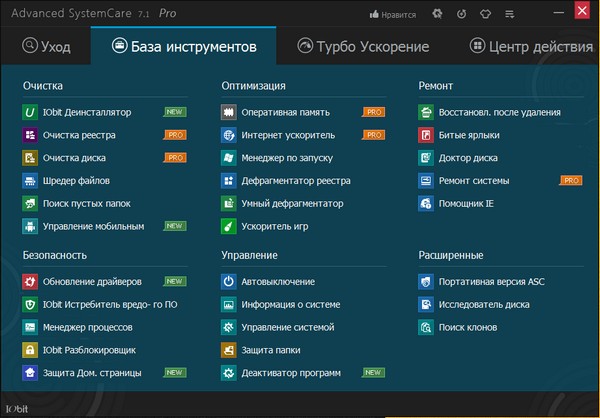
Task: Open Умный дефрагментатор icon
Action: pyautogui.click(x=228, y=204)
